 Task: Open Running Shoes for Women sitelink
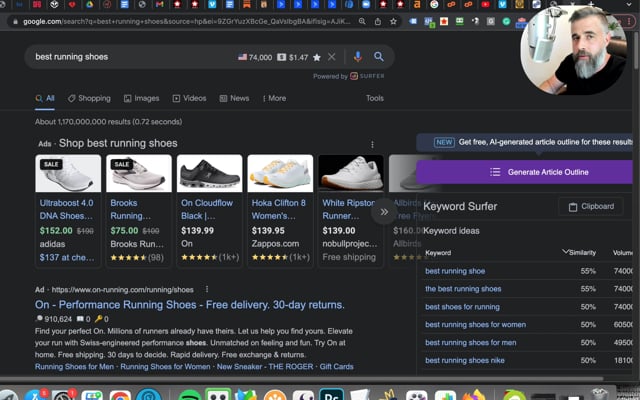165,367
